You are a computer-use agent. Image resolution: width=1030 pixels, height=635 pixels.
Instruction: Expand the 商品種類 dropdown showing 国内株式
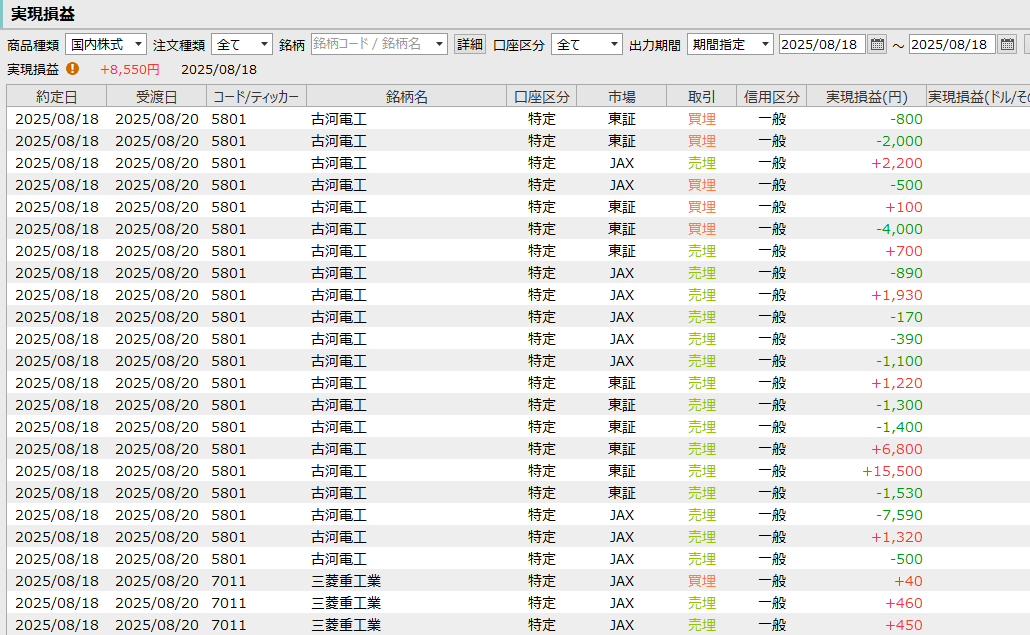[106, 45]
